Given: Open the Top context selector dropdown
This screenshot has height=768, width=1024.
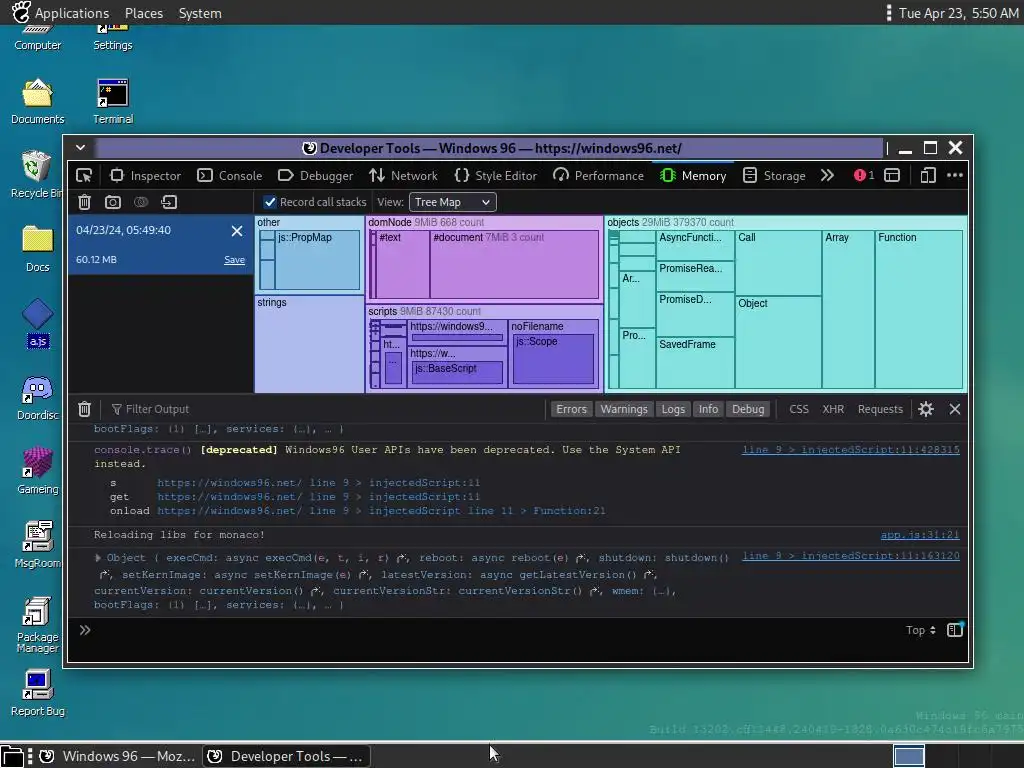Looking at the screenshot, I should [921, 630].
